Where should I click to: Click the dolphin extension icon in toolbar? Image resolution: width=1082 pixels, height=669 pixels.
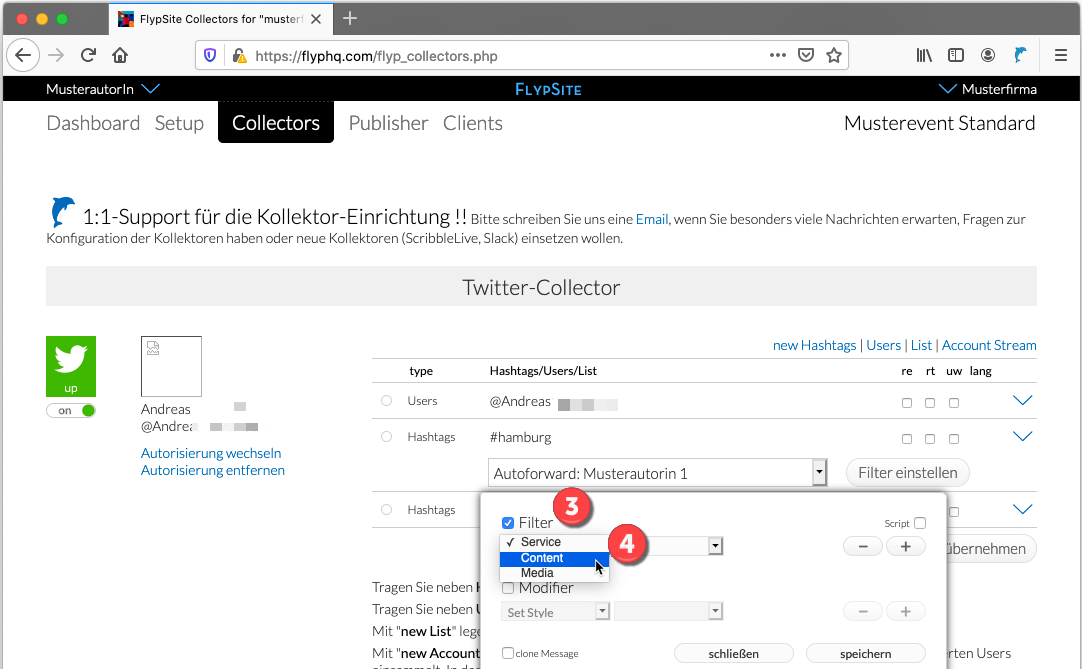1020,55
